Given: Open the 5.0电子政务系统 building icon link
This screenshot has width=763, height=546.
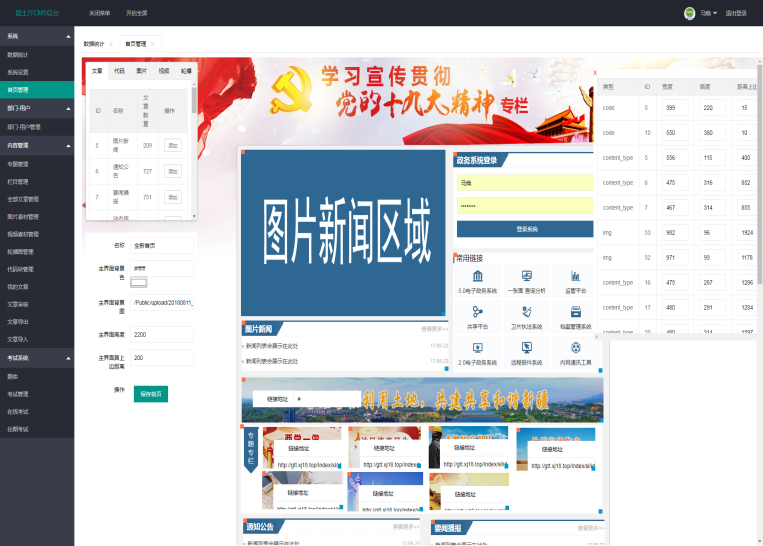Looking at the screenshot, I should [478, 276].
